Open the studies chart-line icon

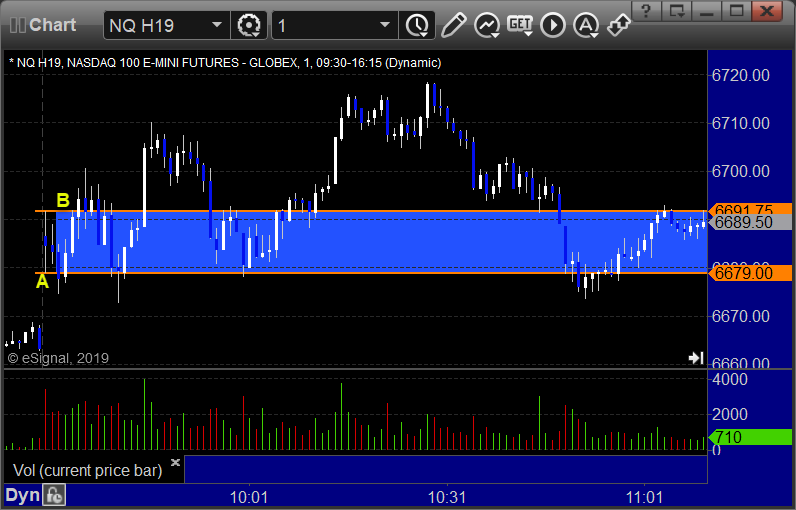pyautogui.click(x=487, y=25)
